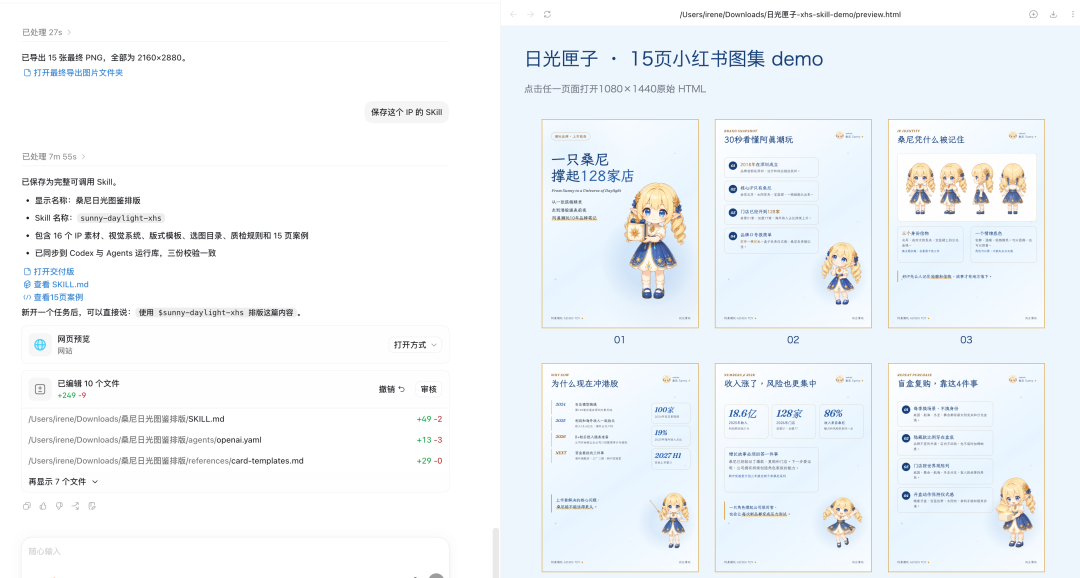Screen dimensions: 1080x578
Task: Expand '再显示 7 个文件'
Action: (63, 482)
